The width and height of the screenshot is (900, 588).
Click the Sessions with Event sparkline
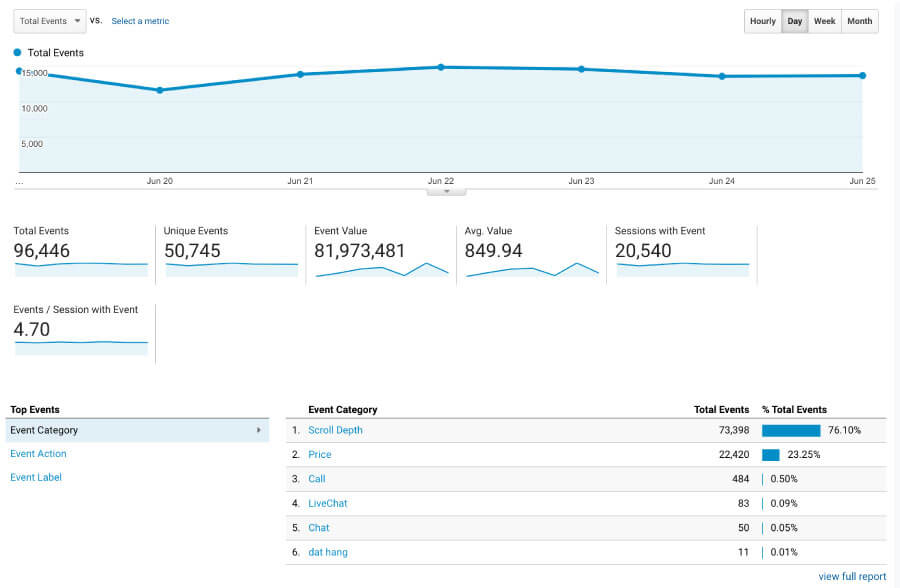pos(682,269)
